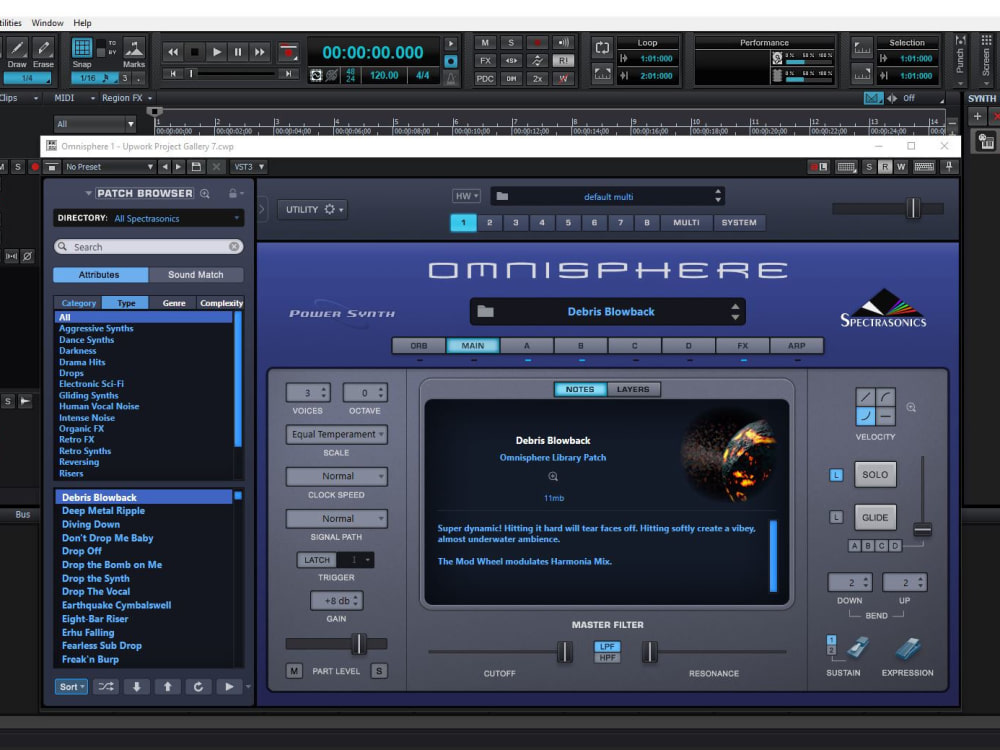Switch to the FX tab

[742, 346]
